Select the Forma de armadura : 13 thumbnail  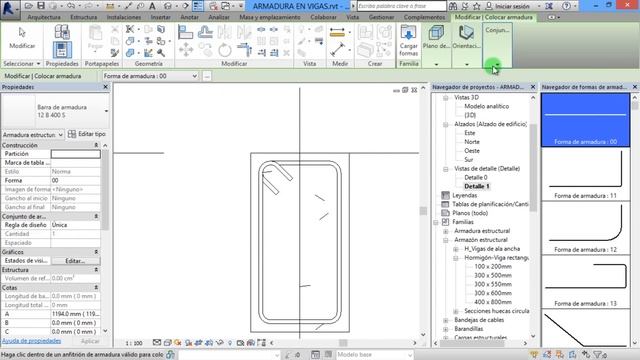pos(585,282)
